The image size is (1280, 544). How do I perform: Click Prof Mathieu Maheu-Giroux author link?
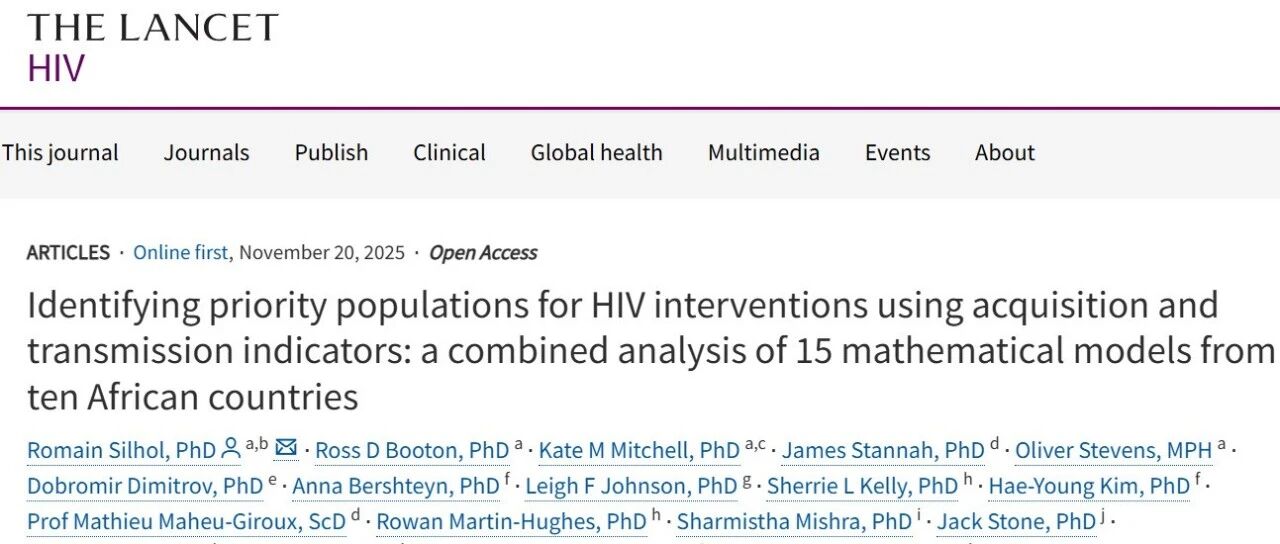click(187, 521)
